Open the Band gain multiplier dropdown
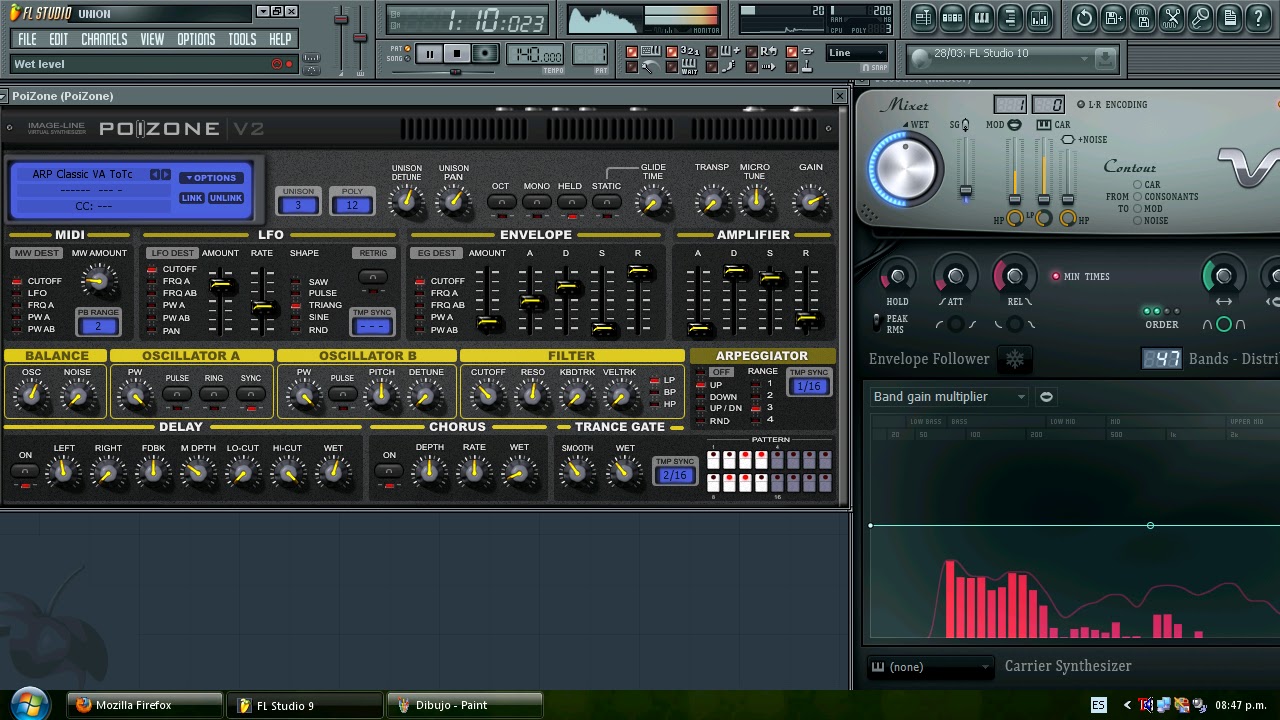The height and width of the screenshot is (720, 1280). (948, 396)
